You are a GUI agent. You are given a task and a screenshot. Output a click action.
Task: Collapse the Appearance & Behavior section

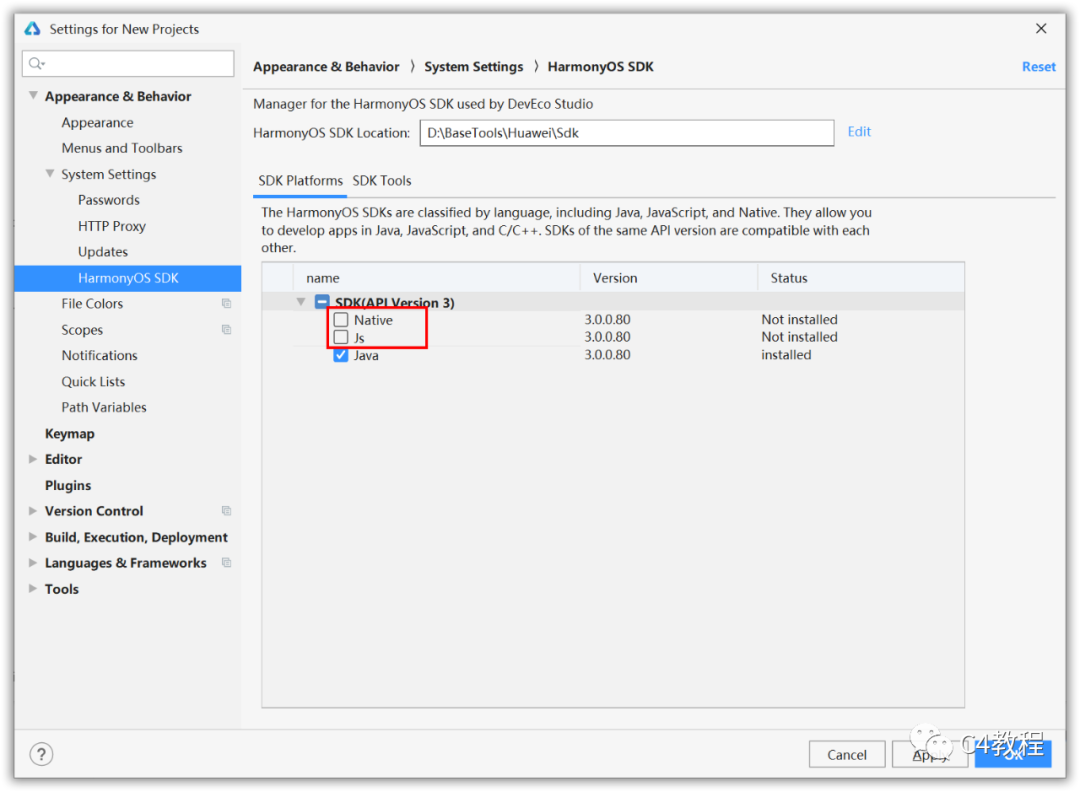pyautogui.click(x=32, y=96)
